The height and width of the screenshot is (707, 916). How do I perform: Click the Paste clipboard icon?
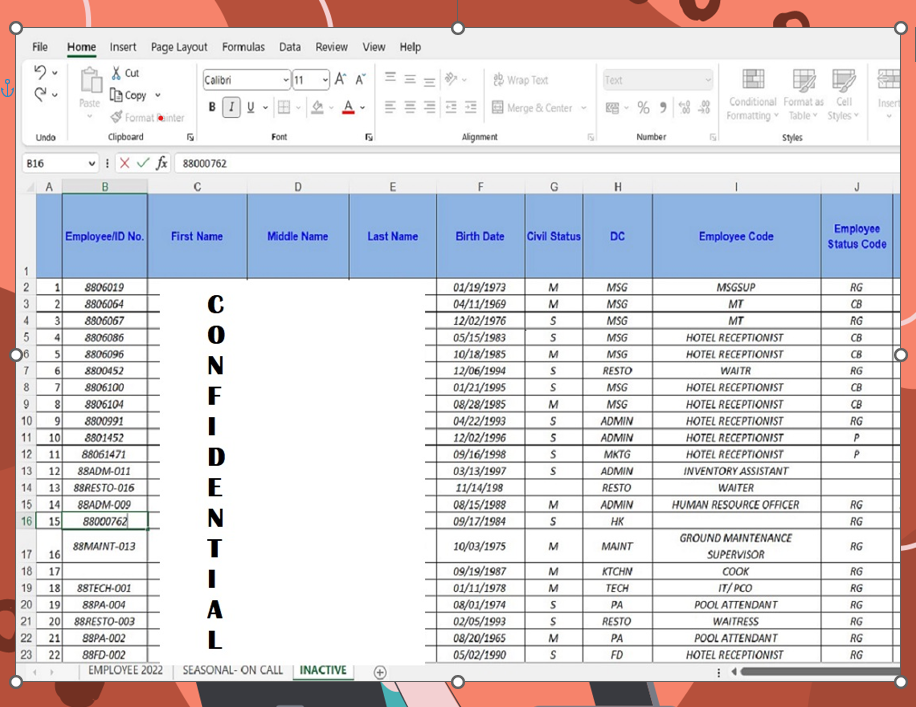pos(91,81)
